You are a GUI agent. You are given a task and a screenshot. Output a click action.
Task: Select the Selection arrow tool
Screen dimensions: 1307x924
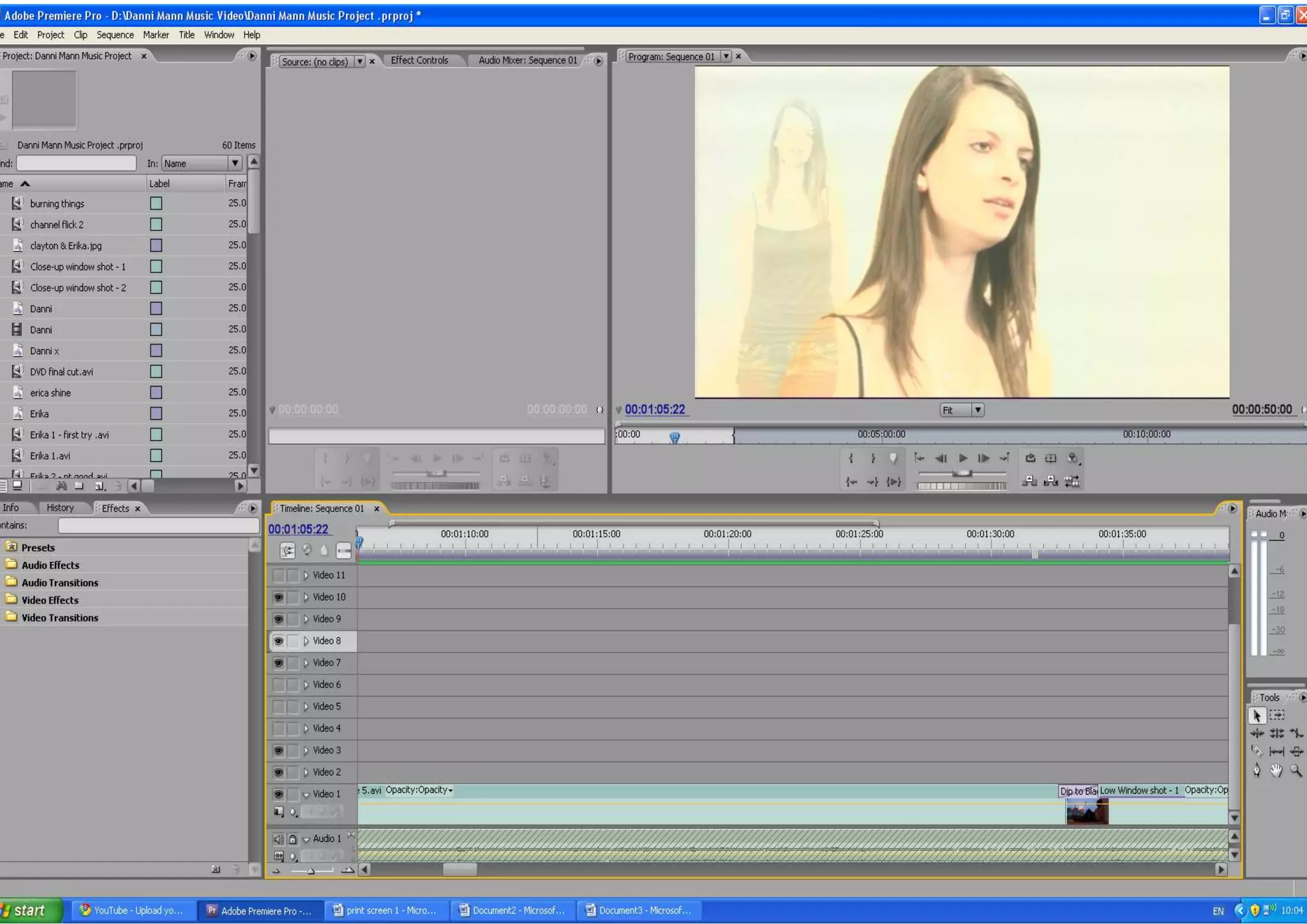coord(1257,715)
